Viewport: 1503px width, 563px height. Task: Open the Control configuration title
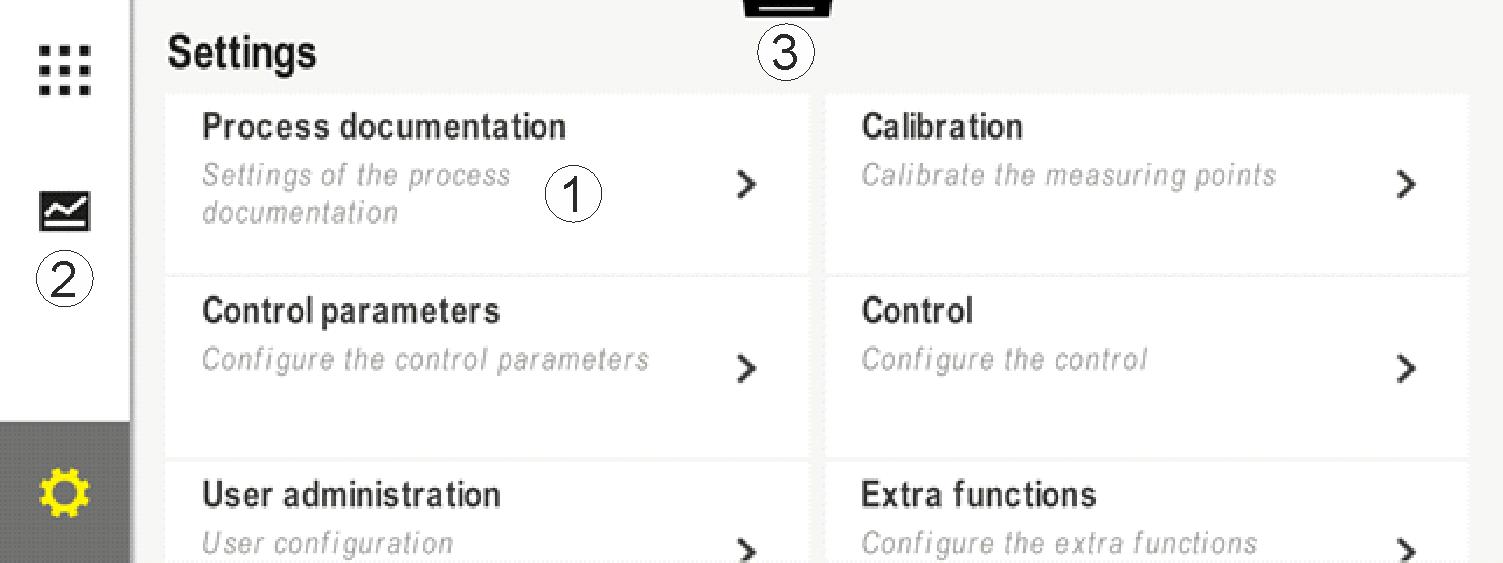point(916,311)
